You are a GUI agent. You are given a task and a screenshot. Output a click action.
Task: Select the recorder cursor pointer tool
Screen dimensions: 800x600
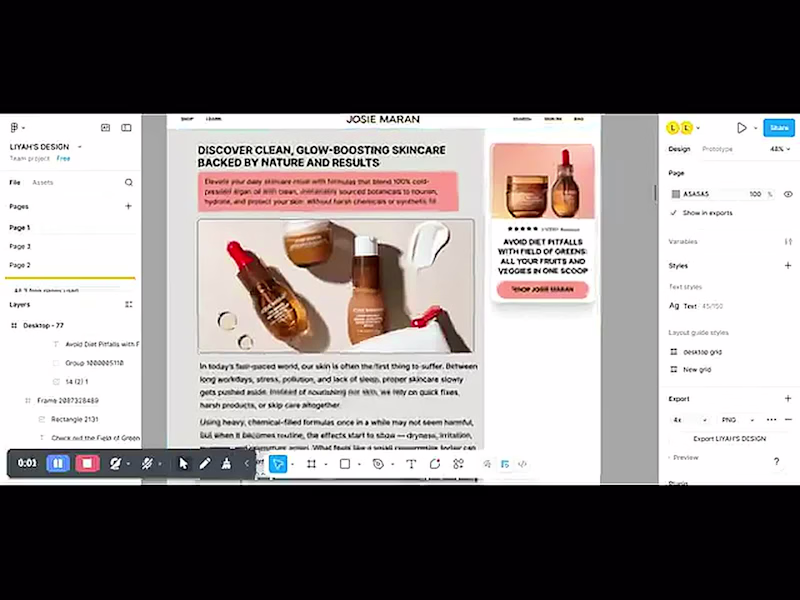tap(183, 463)
